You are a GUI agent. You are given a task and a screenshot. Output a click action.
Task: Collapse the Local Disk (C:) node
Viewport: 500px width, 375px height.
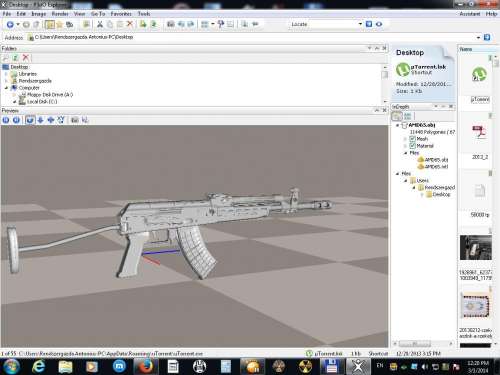(15, 102)
